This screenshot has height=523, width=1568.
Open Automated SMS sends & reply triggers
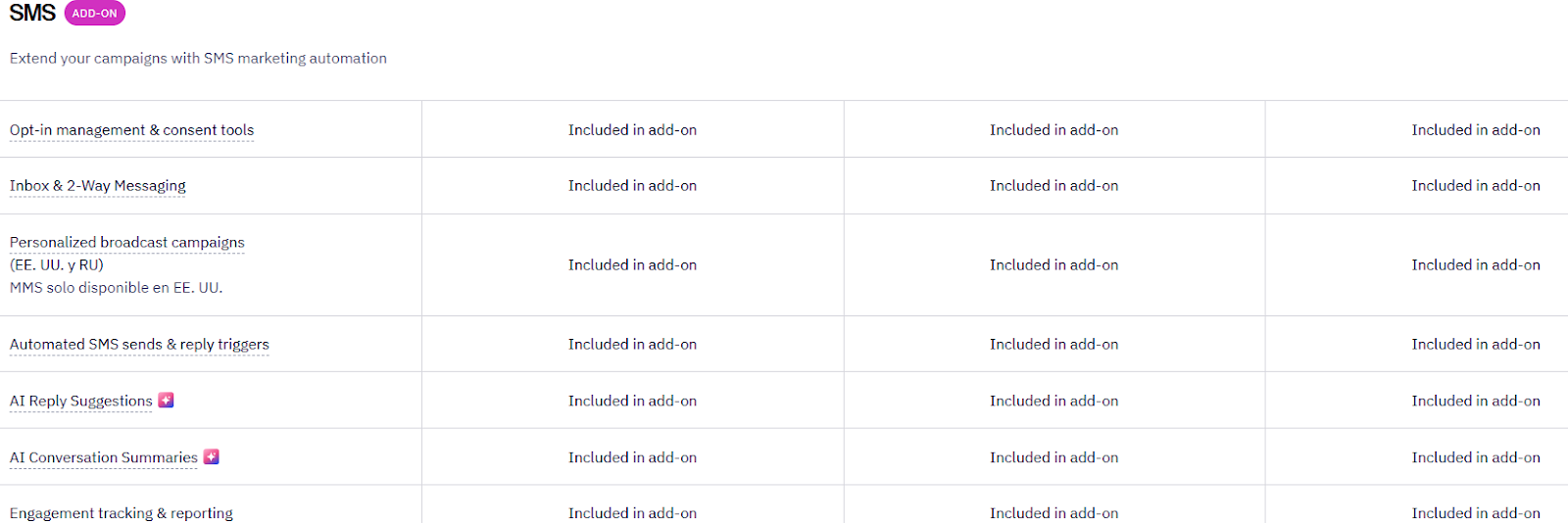pos(139,345)
